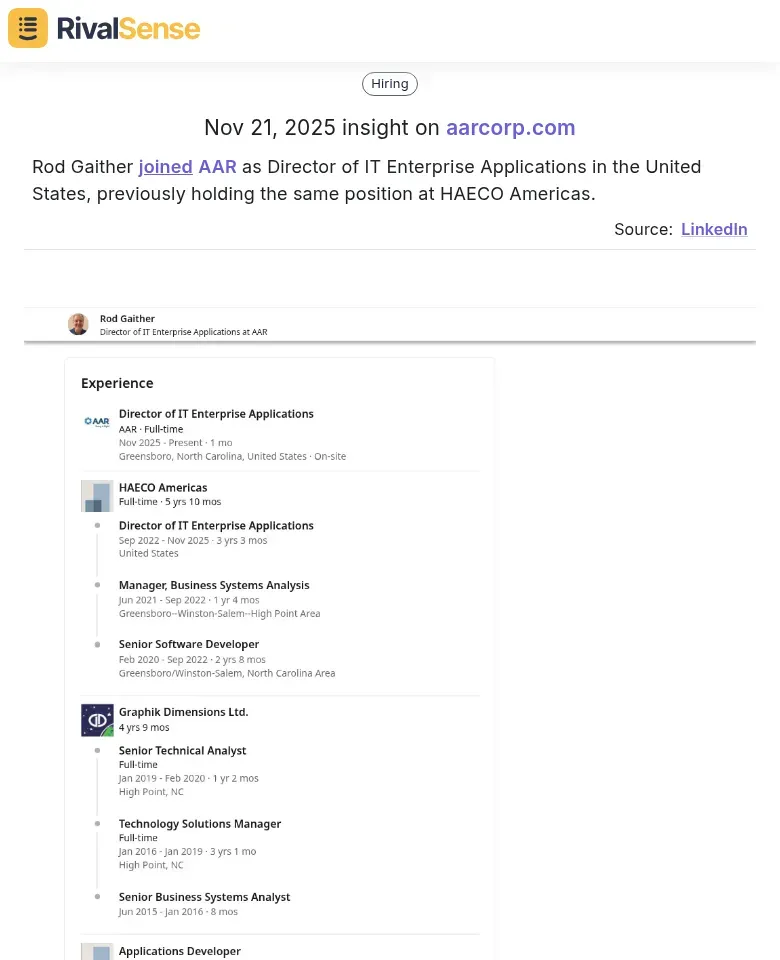Click Rod Gaither's profile photo
780x960 pixels.
pyautogui.click(x=78, y=324)
